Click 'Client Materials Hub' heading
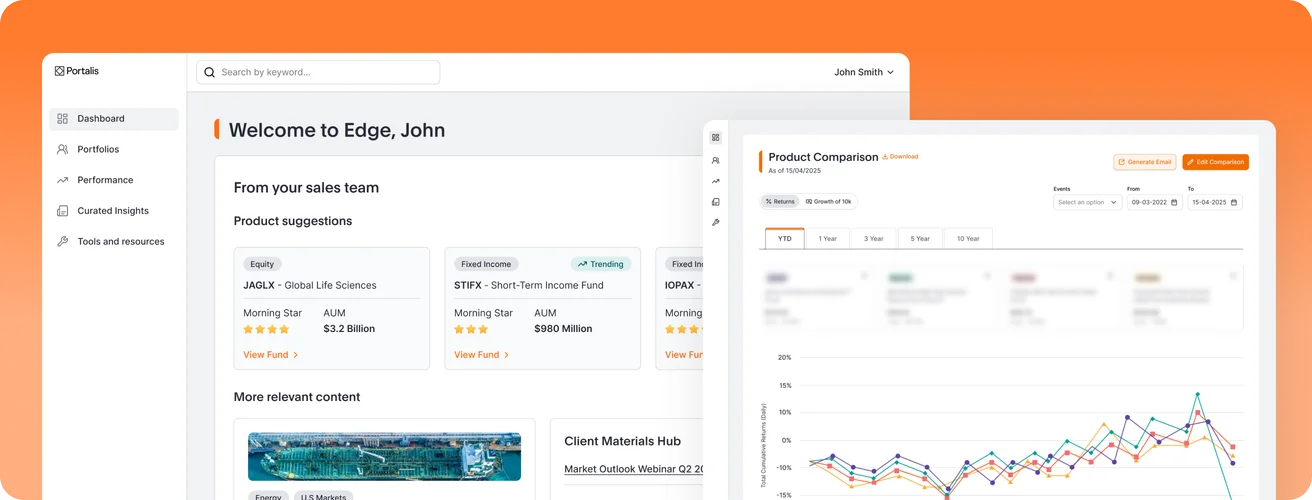Screen dimensions: 1312x500 [x=622, y=441]
